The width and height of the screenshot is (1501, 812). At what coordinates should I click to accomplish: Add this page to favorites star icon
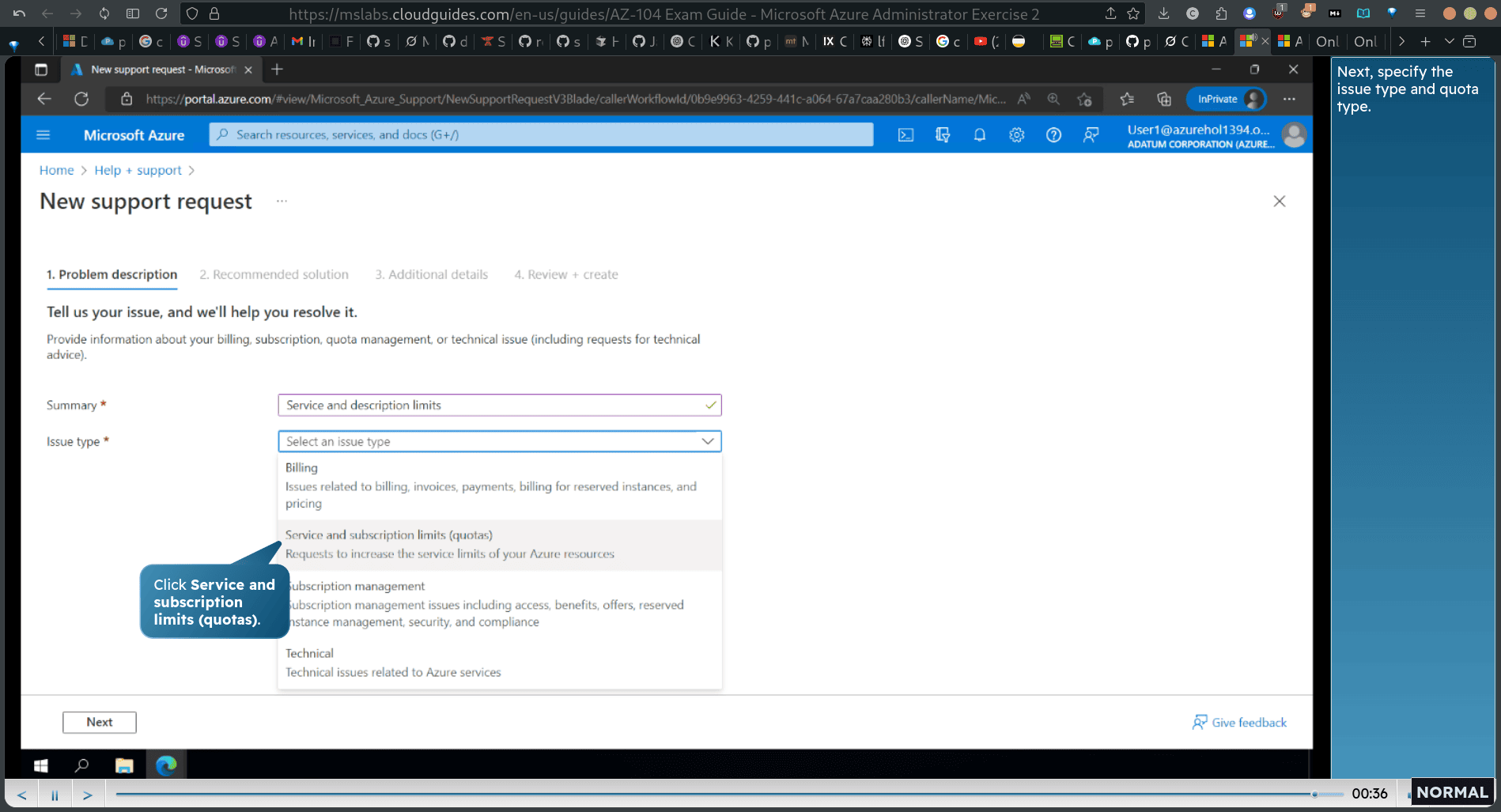point(1084,99)
